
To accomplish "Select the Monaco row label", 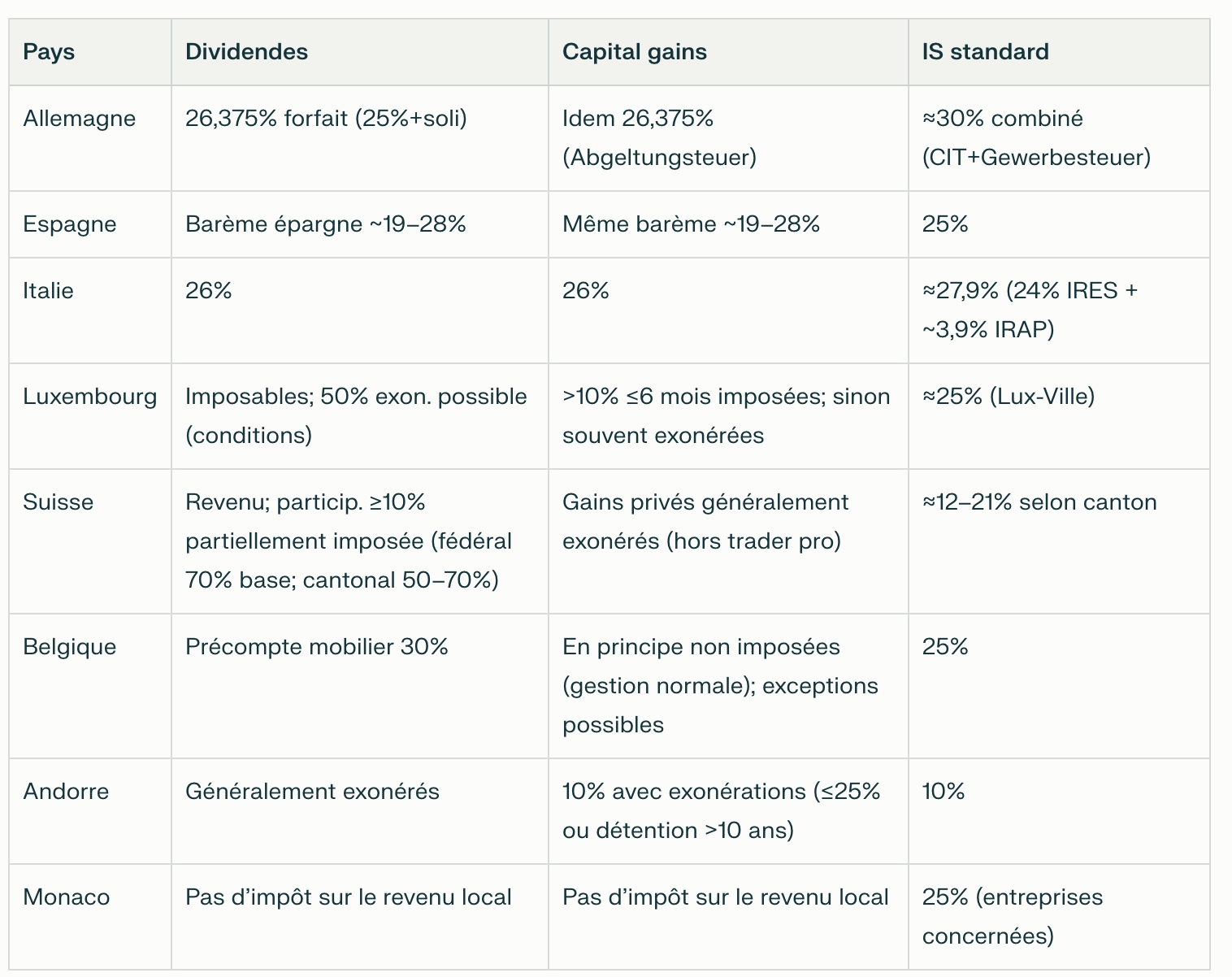I will [x=67, y=897].
